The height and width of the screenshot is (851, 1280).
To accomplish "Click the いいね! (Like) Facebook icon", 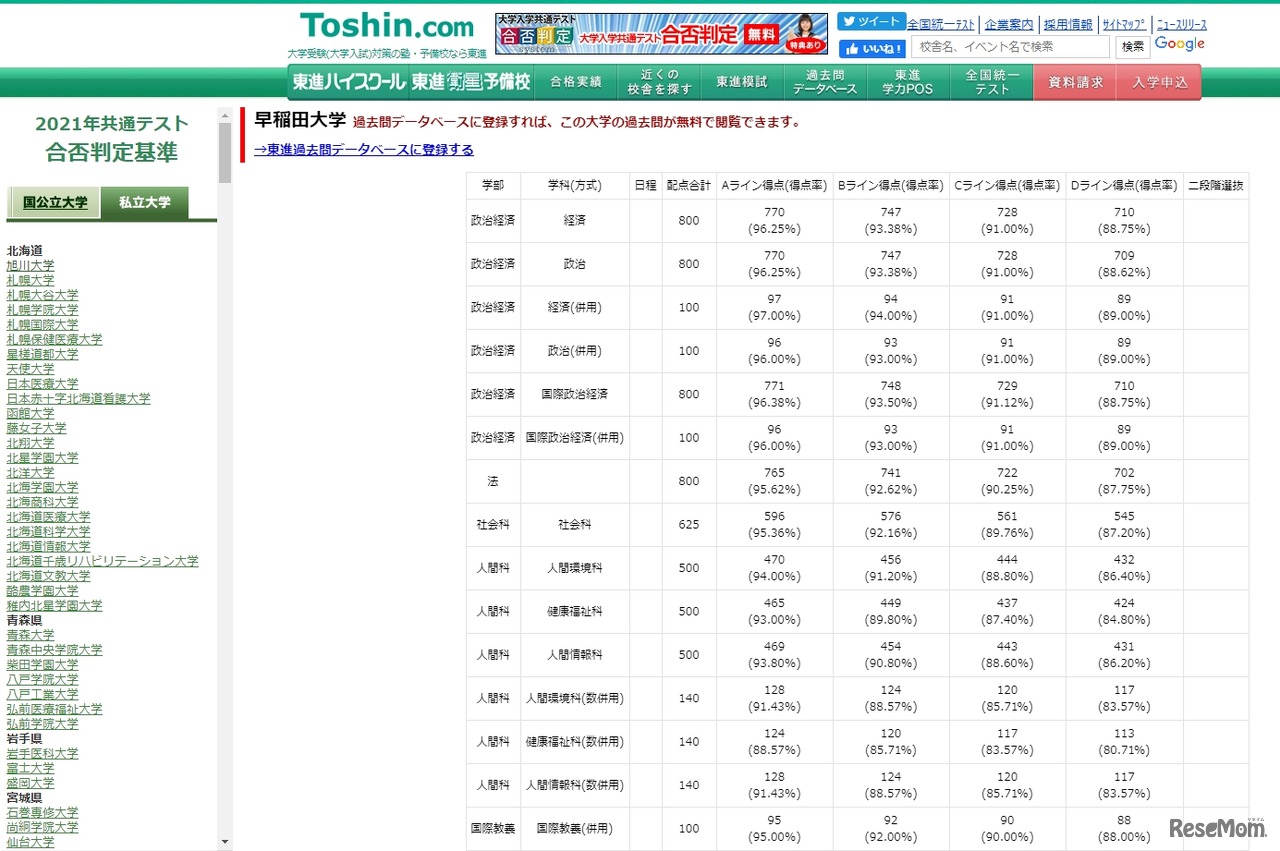I will (873, 48).
